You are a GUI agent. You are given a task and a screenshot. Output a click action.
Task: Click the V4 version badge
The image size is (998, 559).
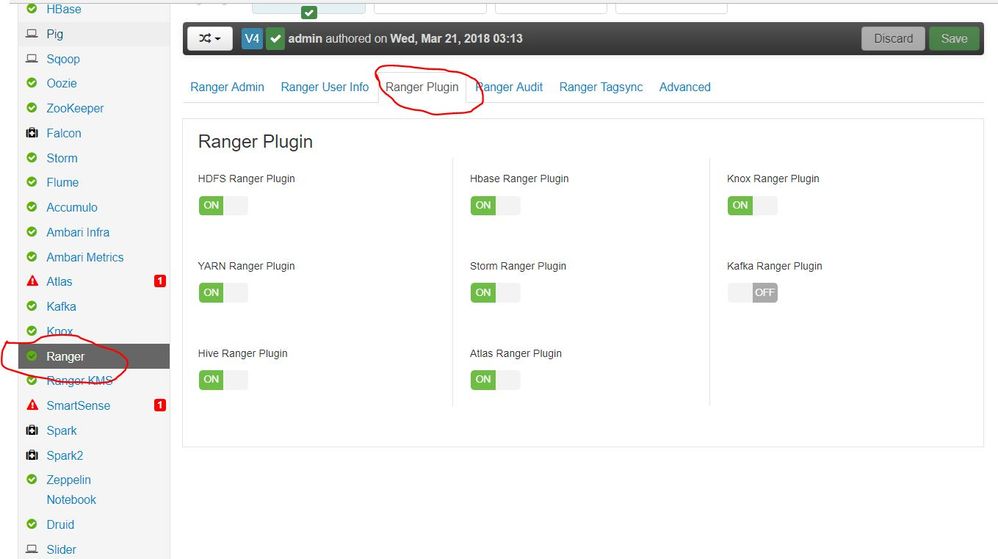tap(252, 39)
